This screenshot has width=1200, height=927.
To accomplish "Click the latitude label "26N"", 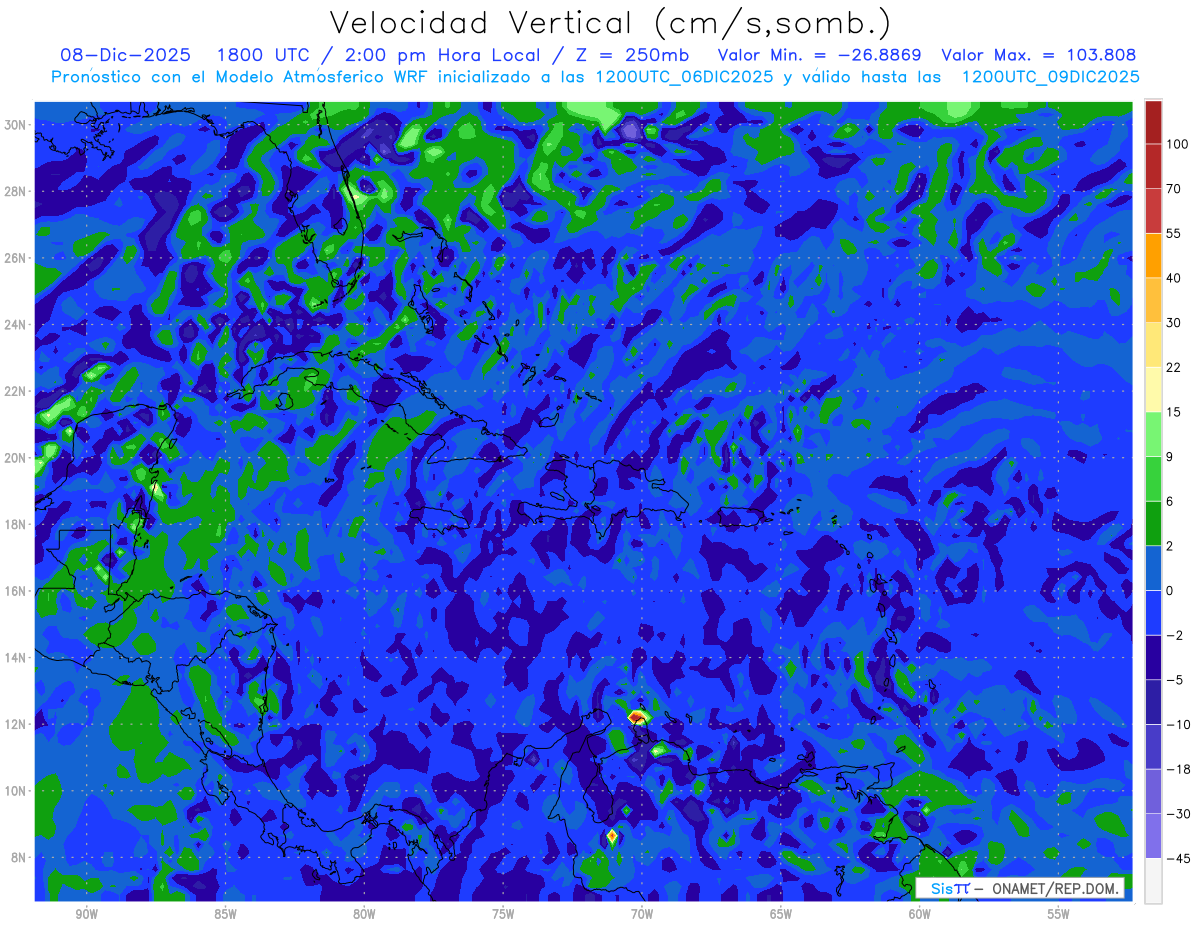I will 17,258.
